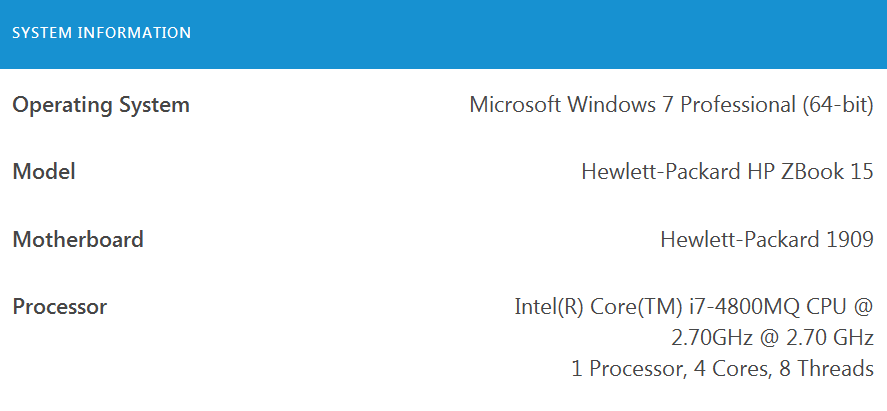The width and height of the screenshot is (887, 411).
Task: Click the Motherboard label
Action: tap(78, 239)
